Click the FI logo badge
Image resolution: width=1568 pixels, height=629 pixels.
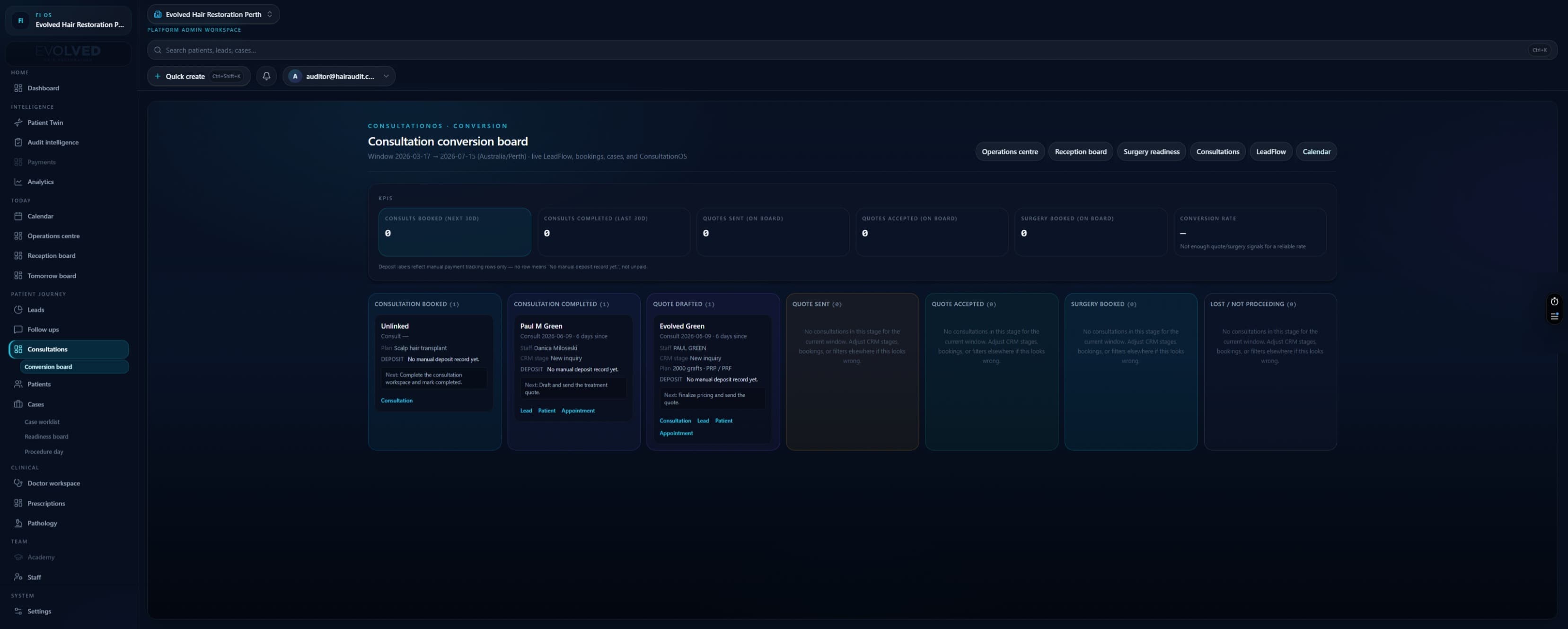pyautogui.click(x=20, y=20)
